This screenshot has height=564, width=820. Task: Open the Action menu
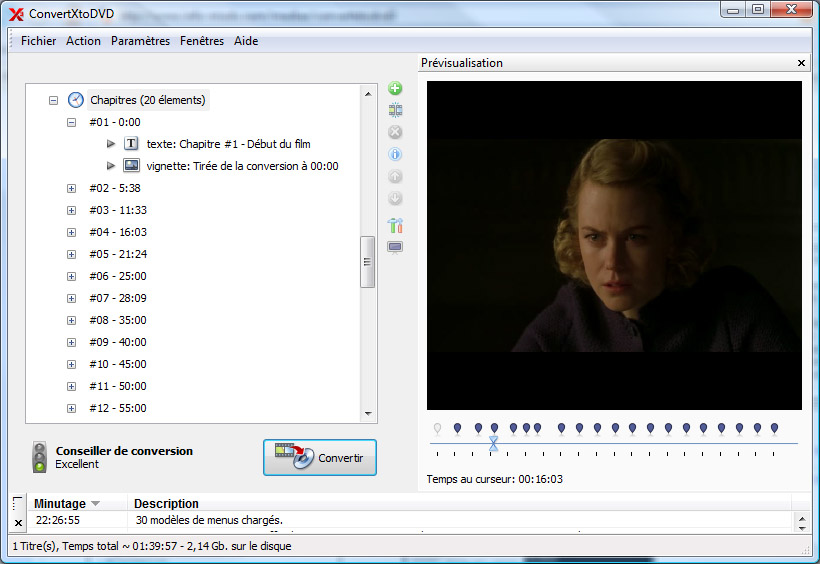click(x=83, y=41)
